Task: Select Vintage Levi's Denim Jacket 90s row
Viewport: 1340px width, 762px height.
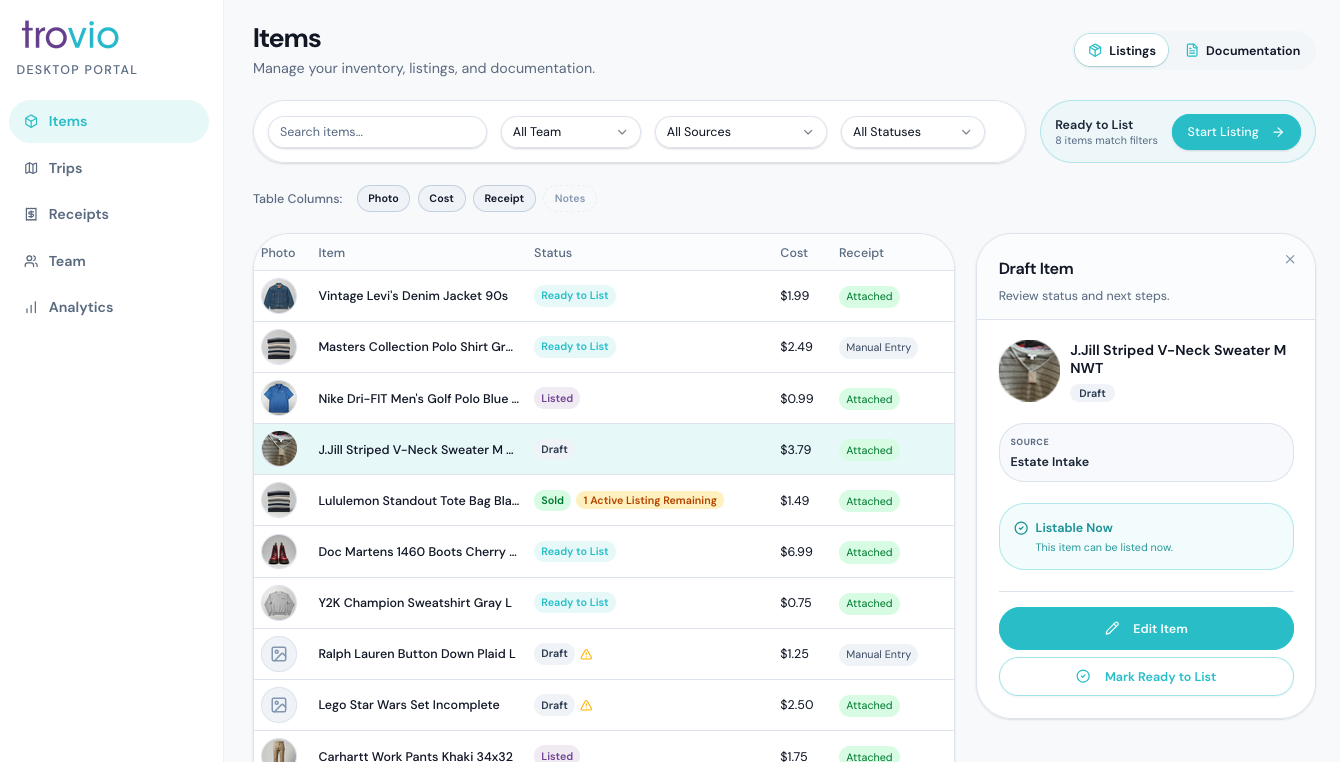Action: 604,296
